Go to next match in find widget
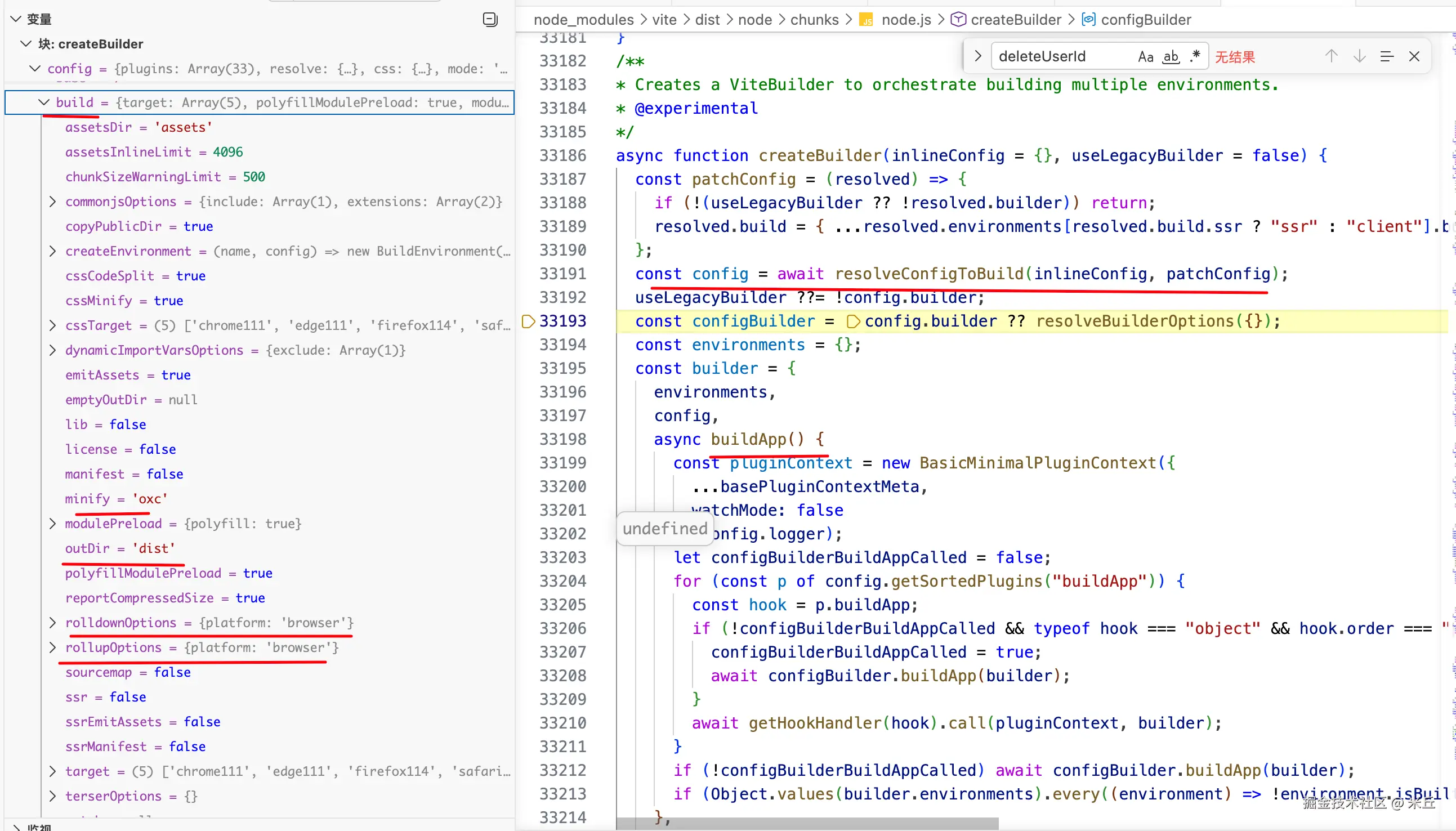This screenshot has width=1456, height=831. point(1360,56)
